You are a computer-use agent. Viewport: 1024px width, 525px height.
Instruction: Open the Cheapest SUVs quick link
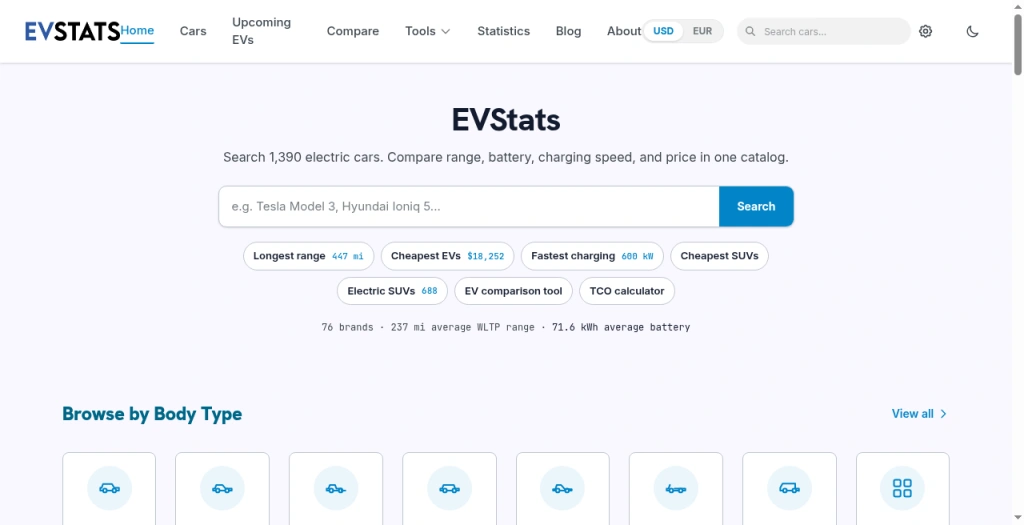[719, 256]
